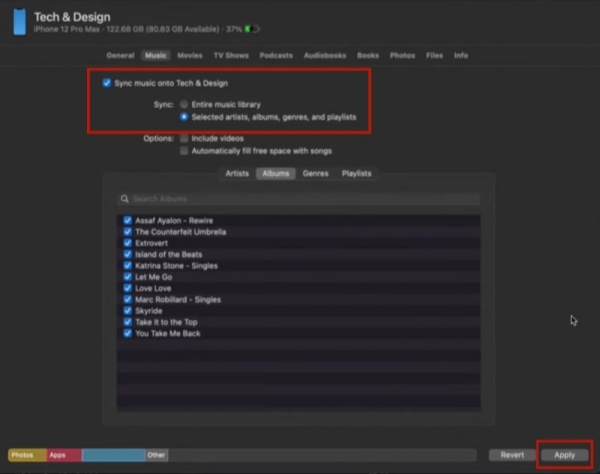The image size is (600, 474).
Task: Uncheck the Assaf Ayalon - Rewire album
Action: [x=128, y=220]
